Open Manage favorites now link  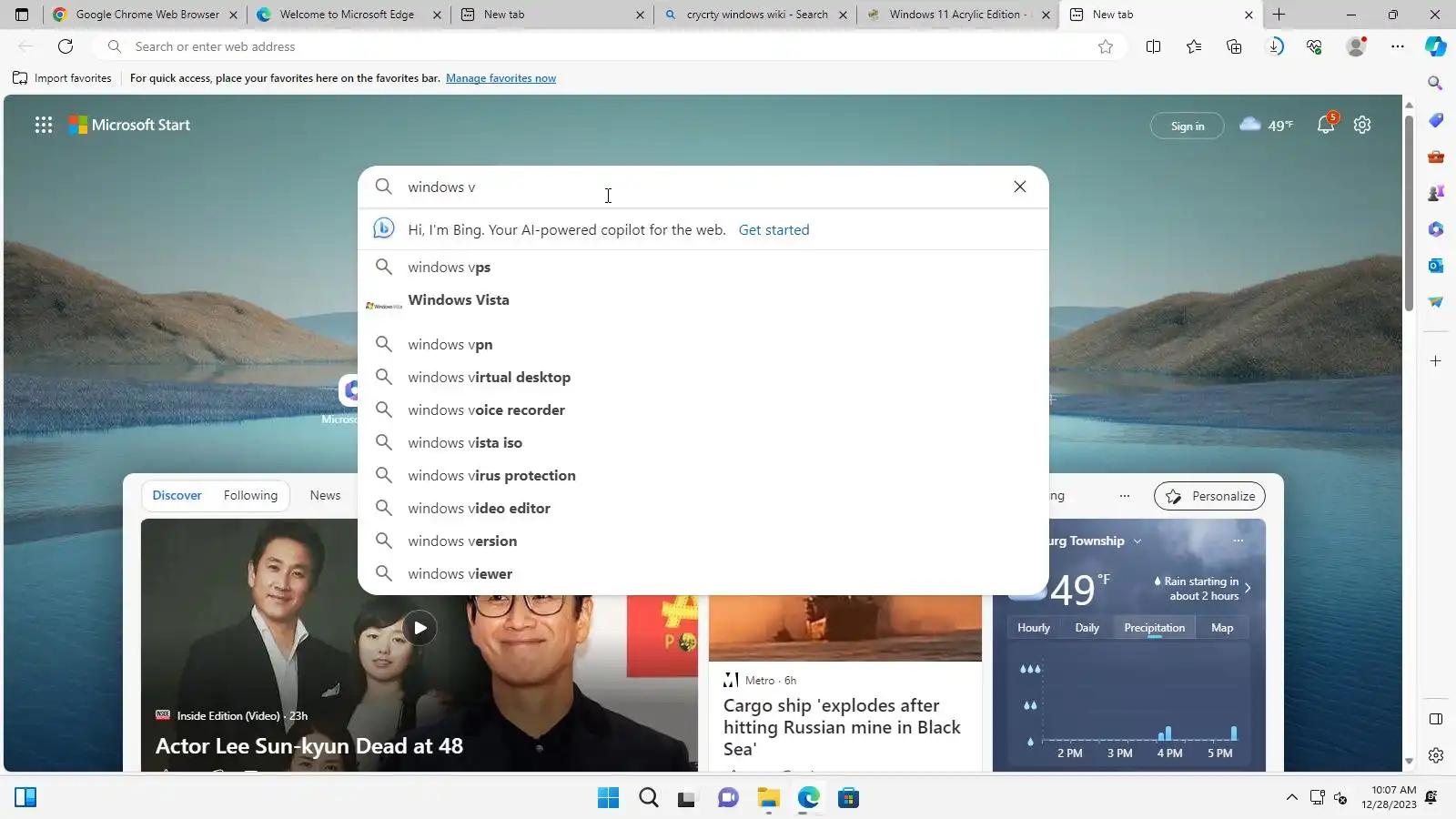(x=500, y=78)
